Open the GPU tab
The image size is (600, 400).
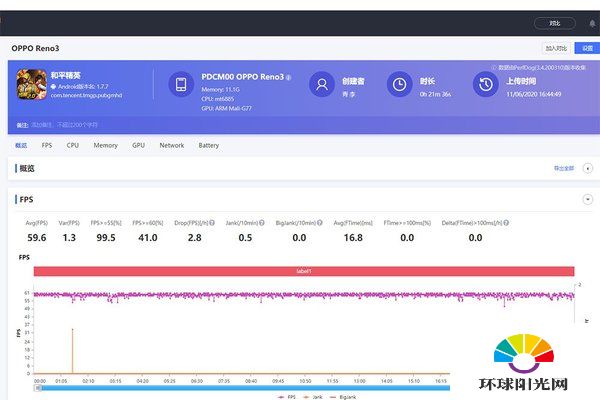point(139,145)
